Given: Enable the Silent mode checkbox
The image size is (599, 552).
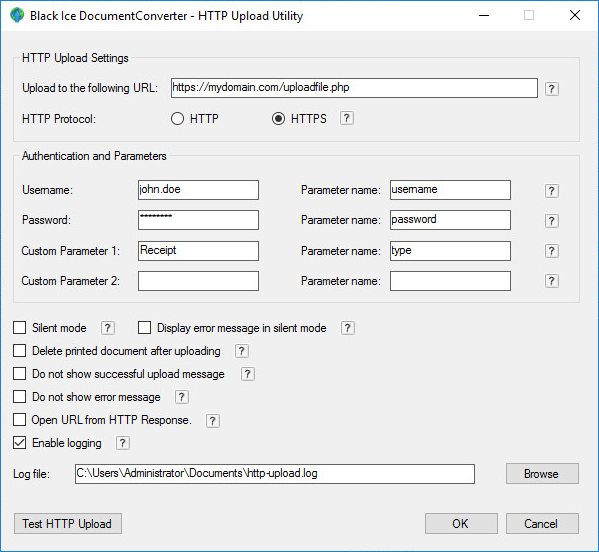Looking at the screenshot, I should [x=19, y=327].
